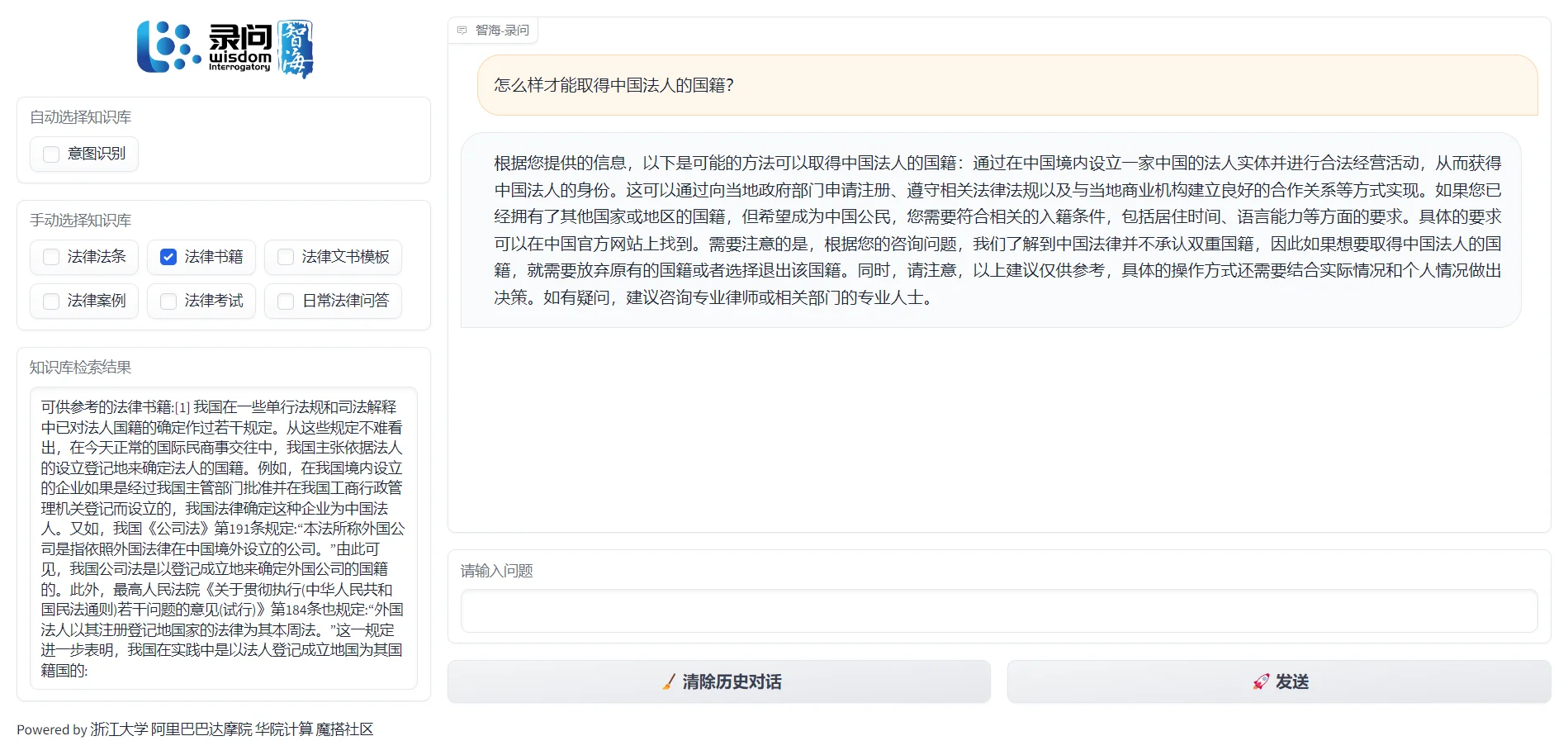
Task: Focus the 请输入问题 input box
Action: pos(999,611)
